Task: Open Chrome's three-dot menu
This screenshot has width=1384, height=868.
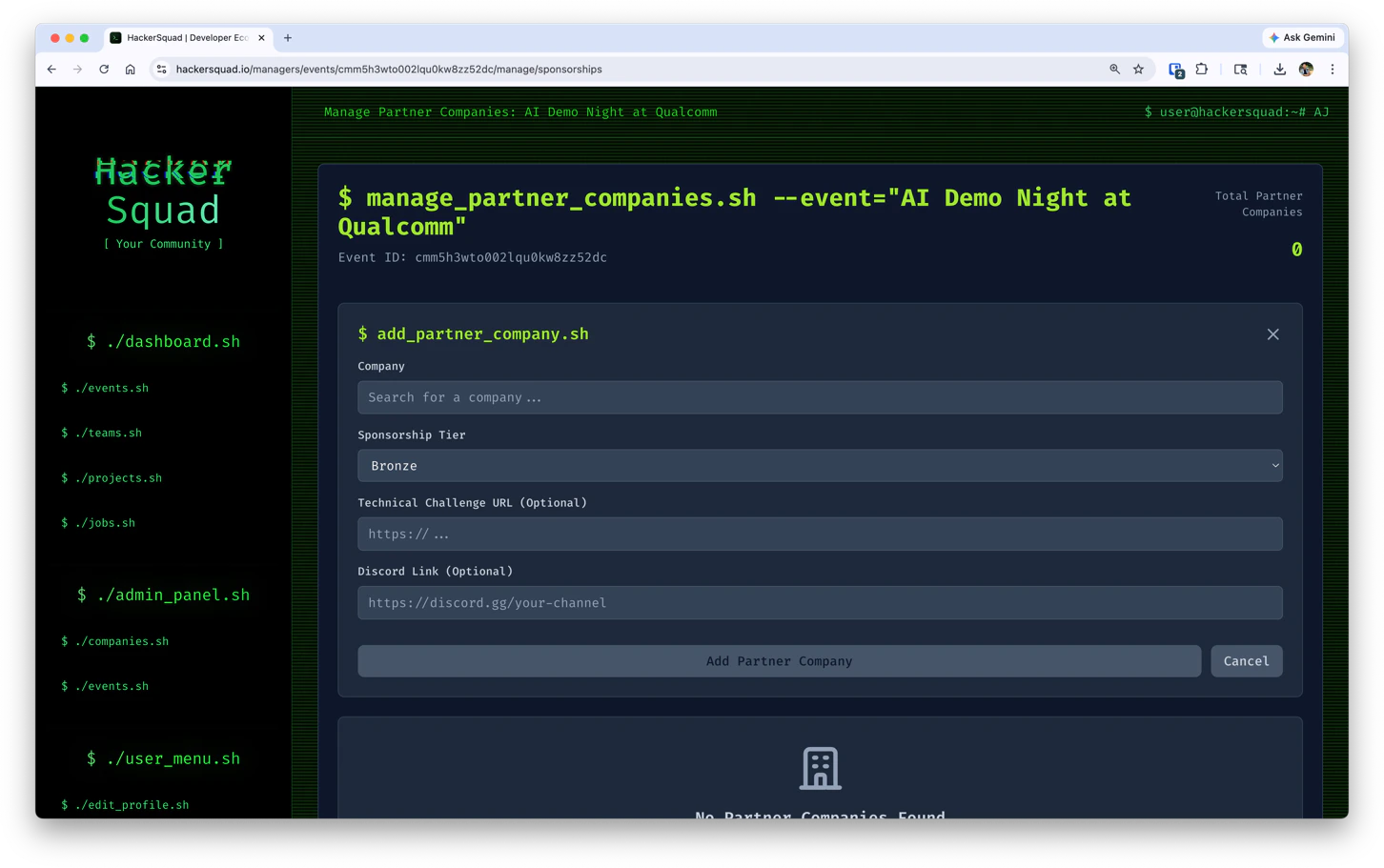Action: point(1333,70)
